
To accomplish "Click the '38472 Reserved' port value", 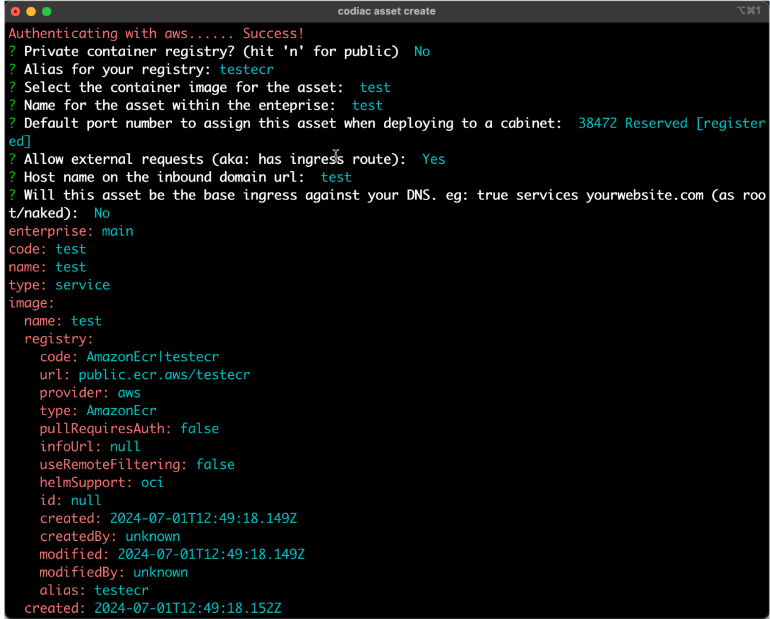I will [x=632, y=123].
